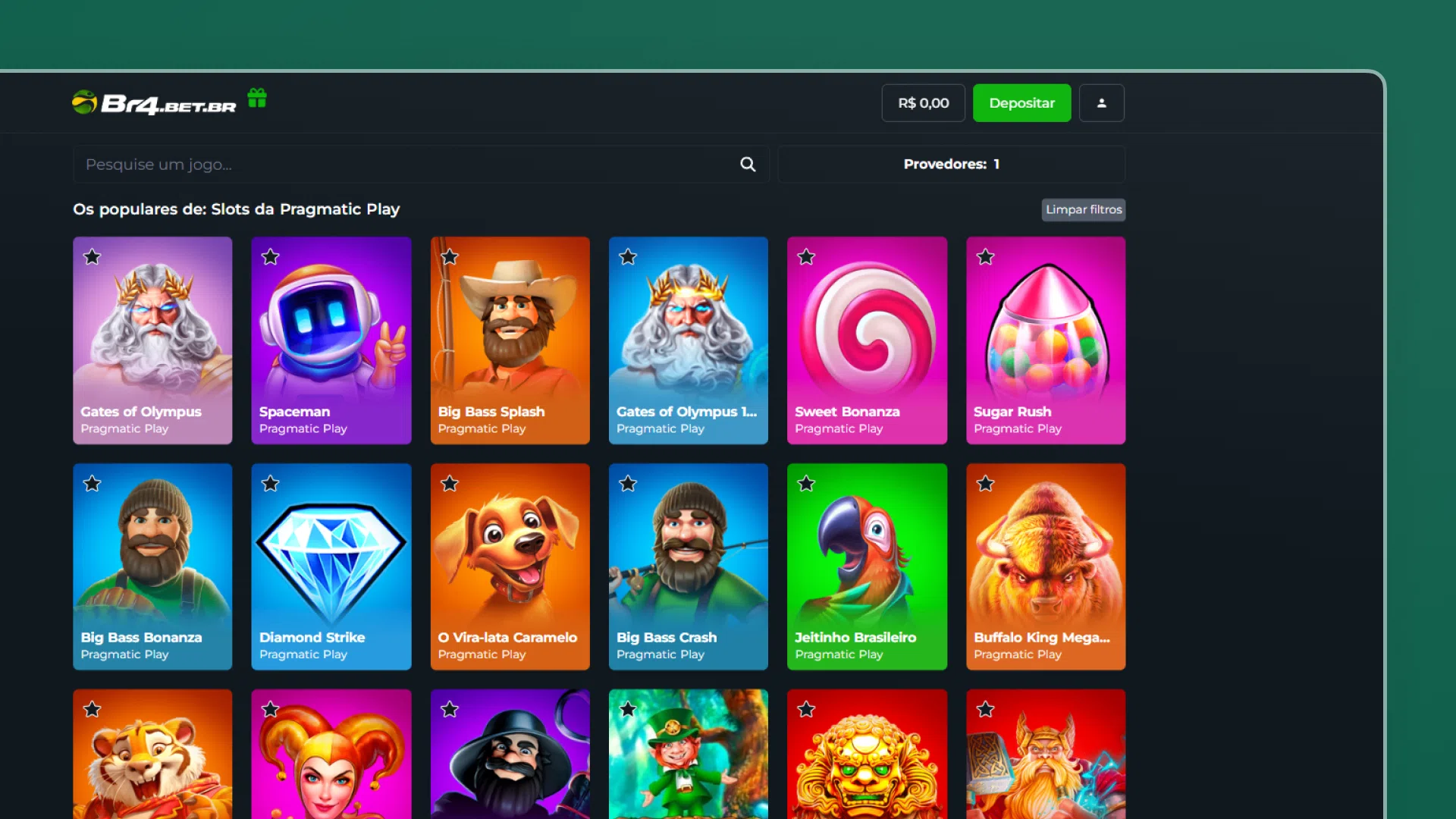Open Gates of Olympus 1... blue card
1456x819 pixels.
click(688, 340)
